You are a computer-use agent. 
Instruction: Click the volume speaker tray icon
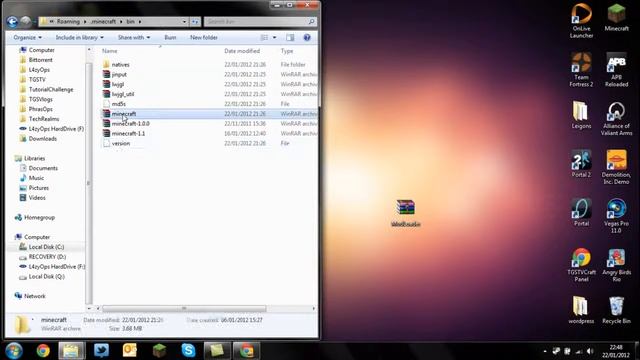590,351
